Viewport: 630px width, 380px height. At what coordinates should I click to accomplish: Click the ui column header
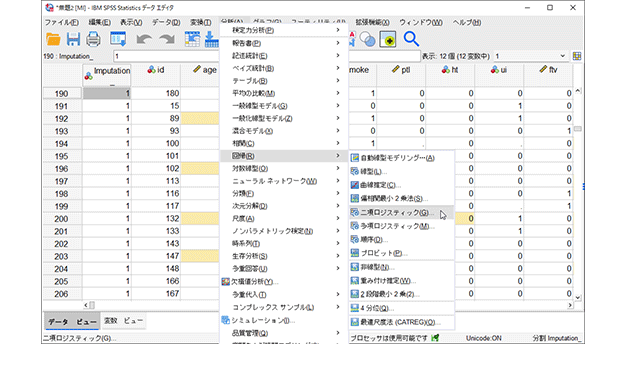[x=499, y=75]
